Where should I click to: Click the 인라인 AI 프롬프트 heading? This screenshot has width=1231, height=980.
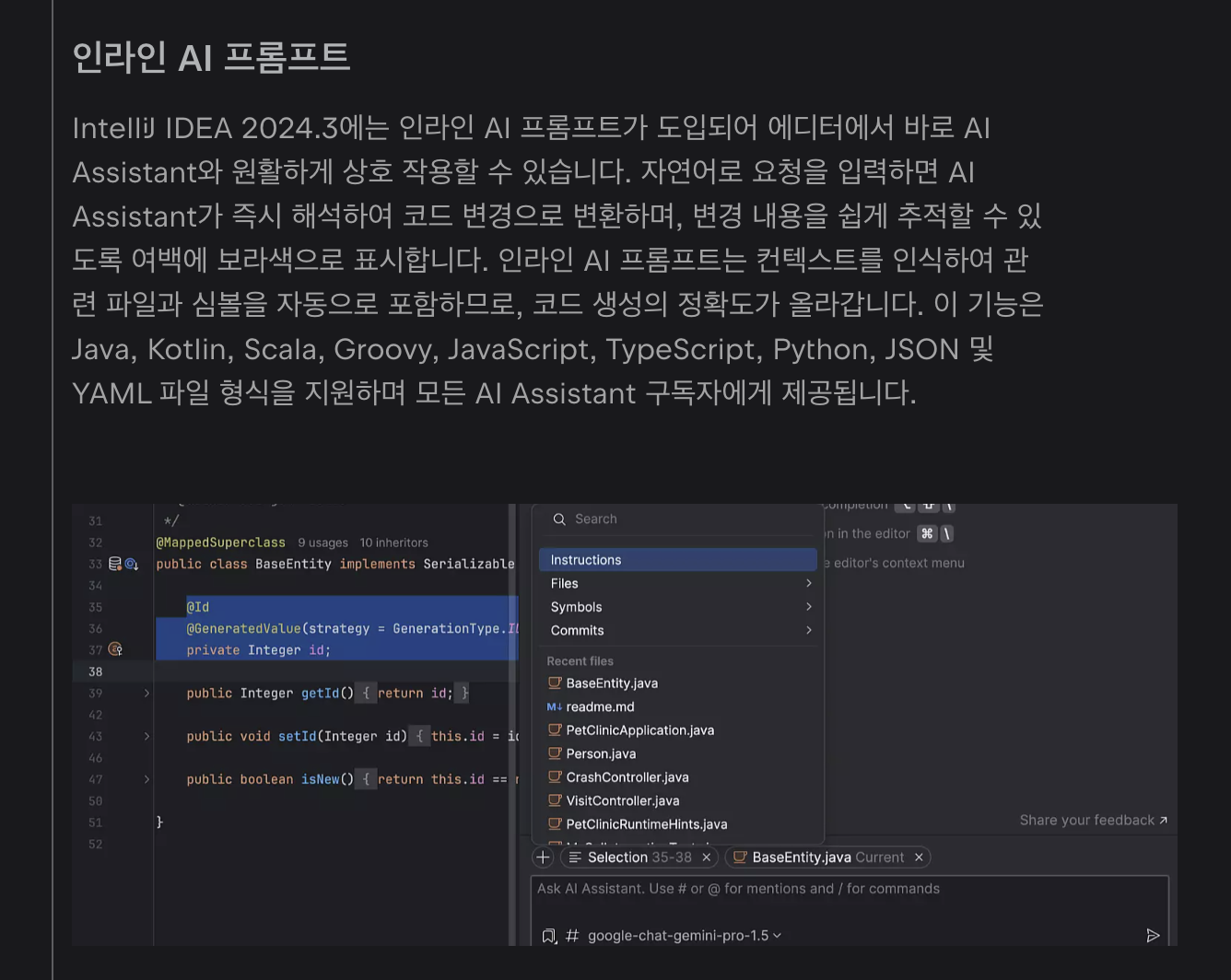point(211,57)
